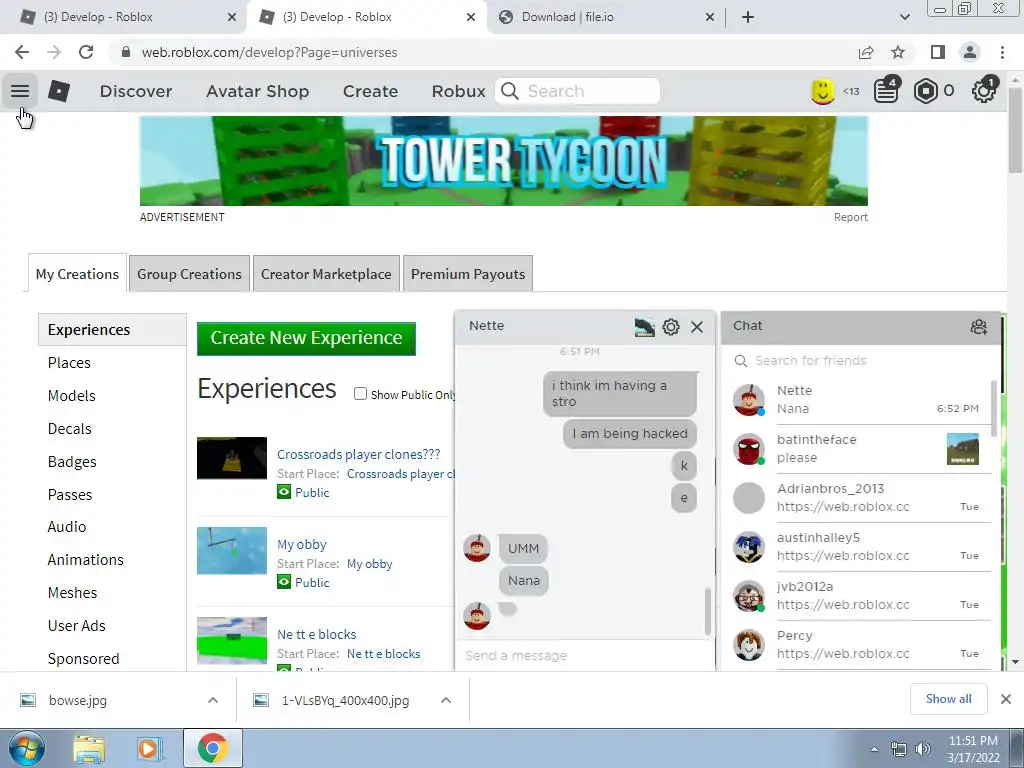1024x768 pixels.
Task: Select the My Creations tab
Action: tap(77, 274)
